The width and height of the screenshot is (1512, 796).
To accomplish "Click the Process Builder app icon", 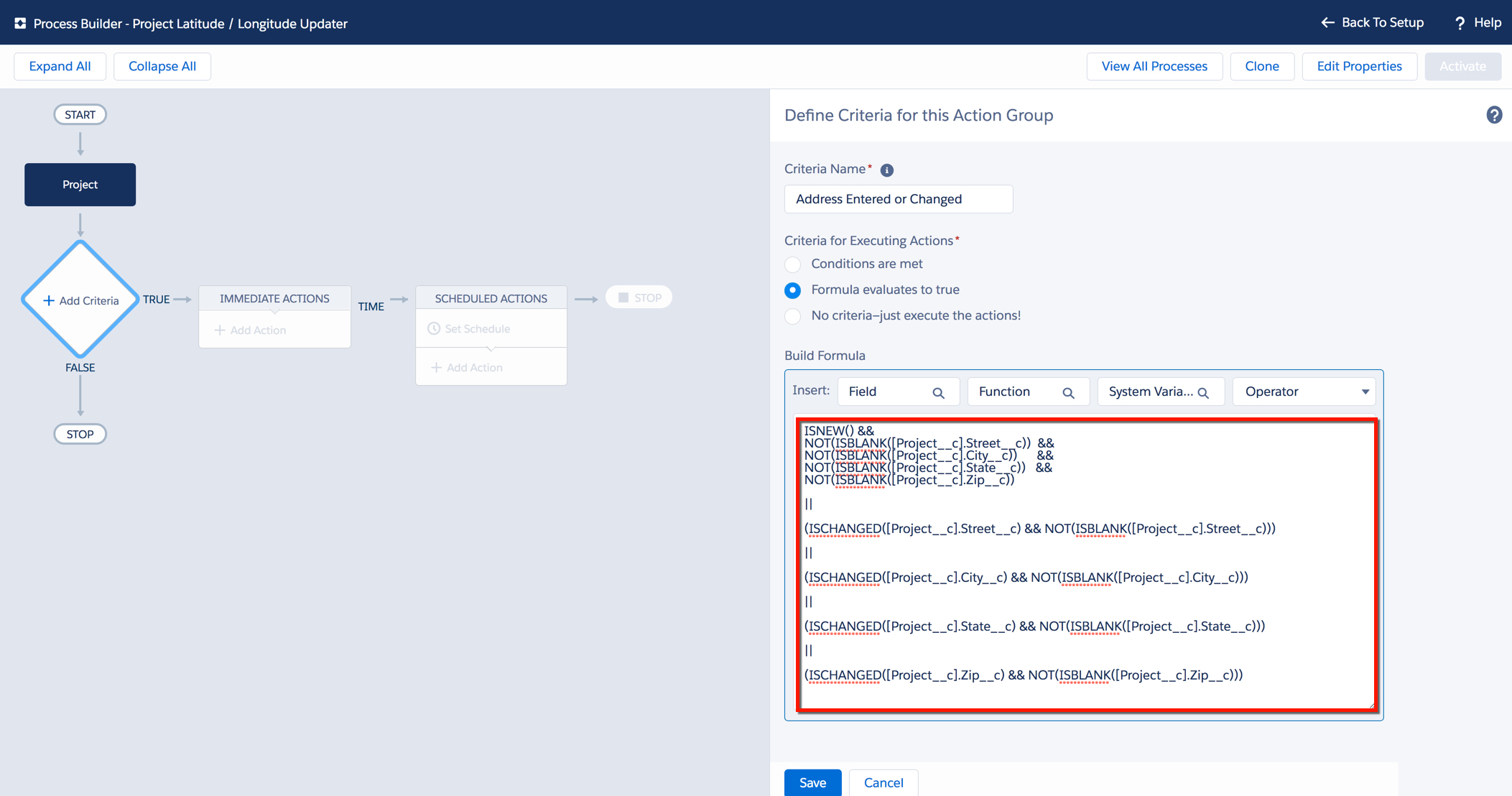I will pos(20,23).
